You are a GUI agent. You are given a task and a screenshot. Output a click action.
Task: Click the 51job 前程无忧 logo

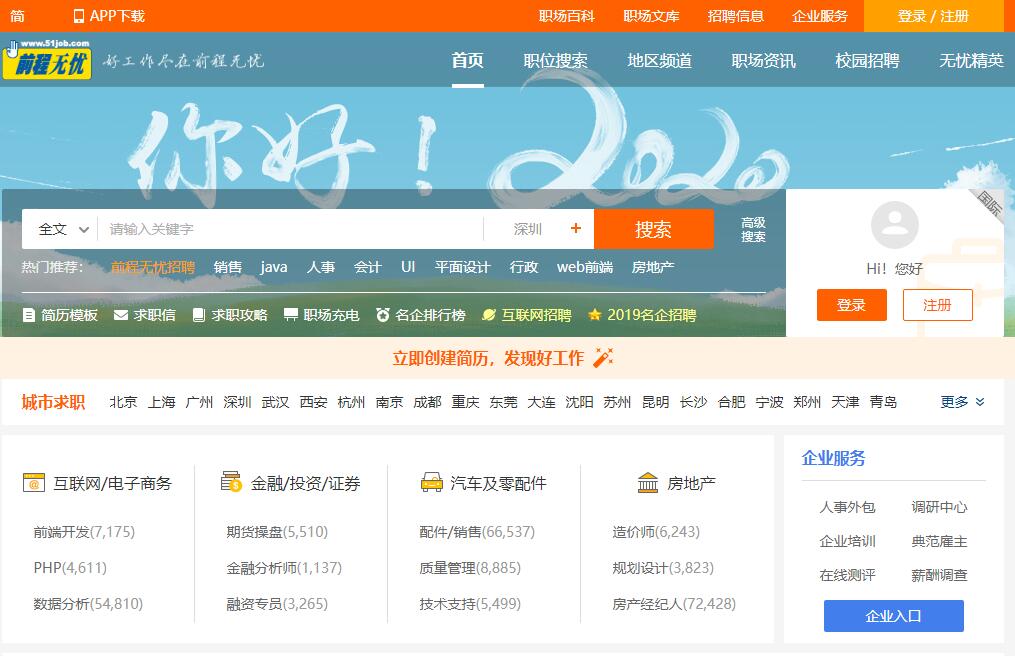(47, 60)
